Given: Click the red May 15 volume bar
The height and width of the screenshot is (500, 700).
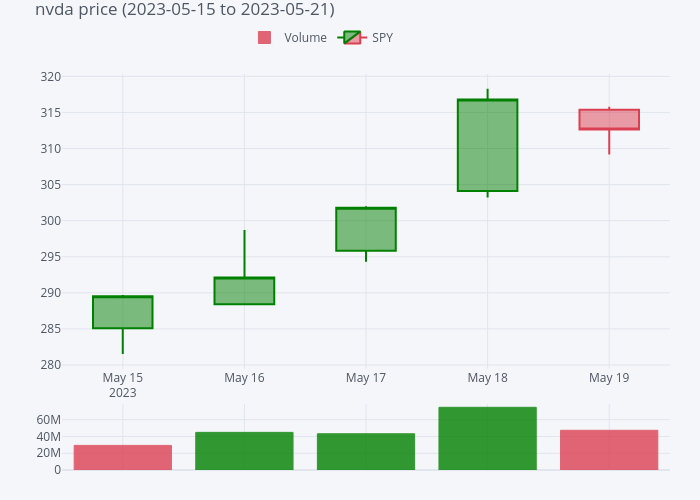Looking at the screenshot, I should [x=123, y=457].
